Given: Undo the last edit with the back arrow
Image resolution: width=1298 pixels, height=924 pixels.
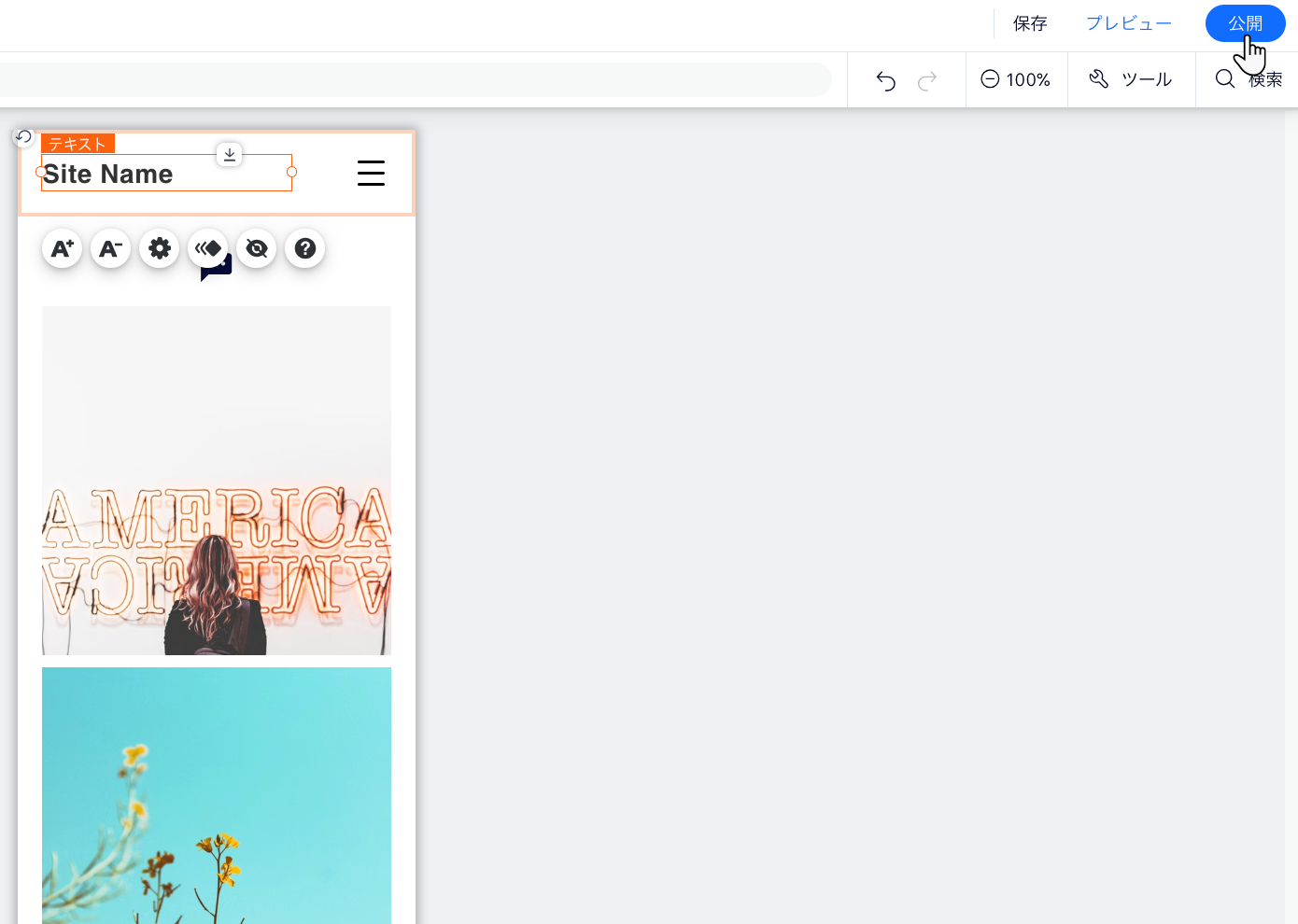Looking at the screenshot, I should point(885,81).
